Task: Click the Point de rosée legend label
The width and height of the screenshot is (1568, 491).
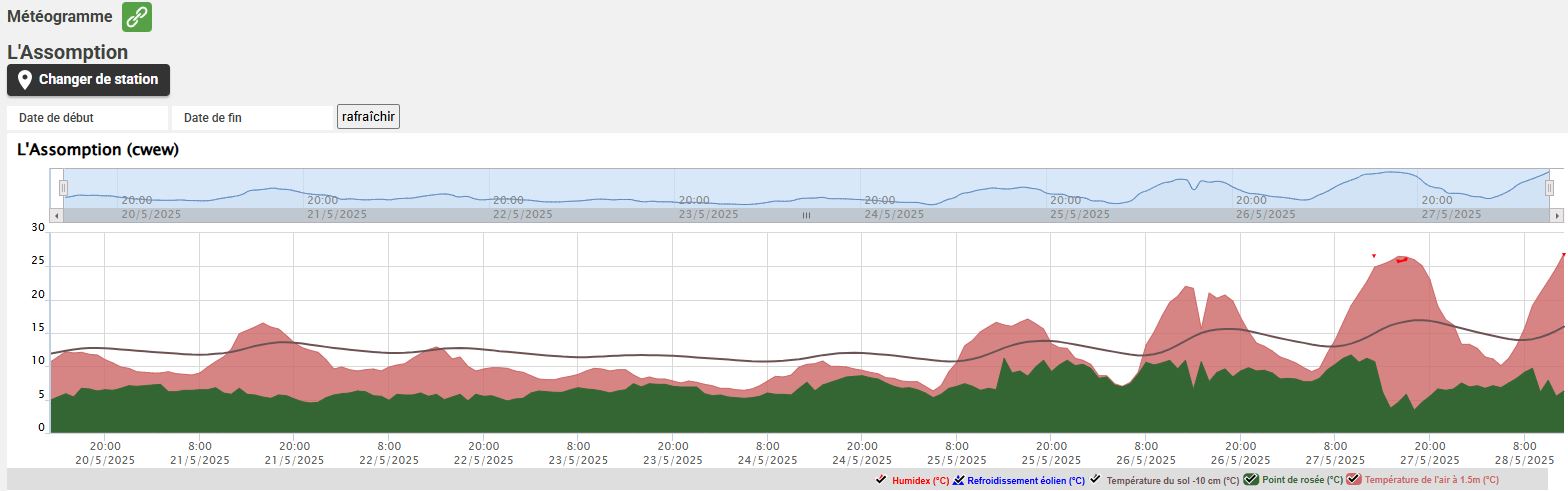Action: pyautogui.click(x=1301, y=481)
